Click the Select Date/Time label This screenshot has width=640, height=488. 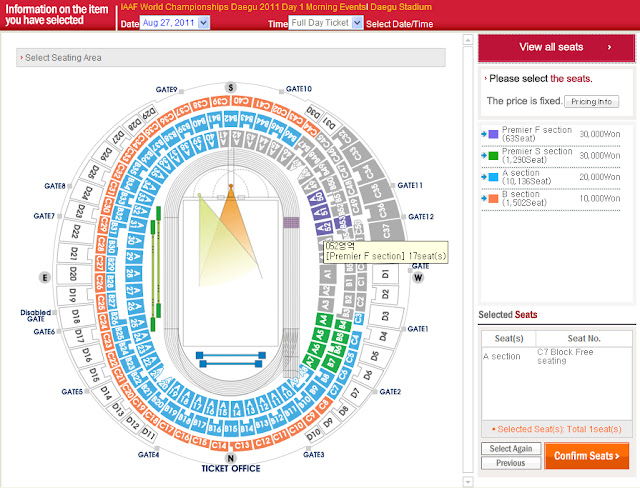399,24
